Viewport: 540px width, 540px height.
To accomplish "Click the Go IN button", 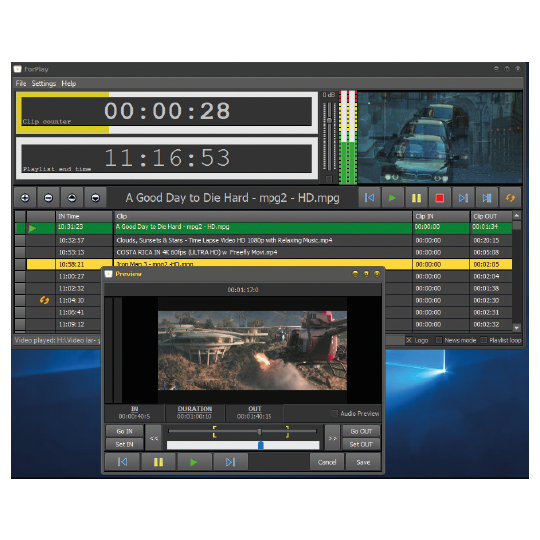I will click(x=124, y=431).
